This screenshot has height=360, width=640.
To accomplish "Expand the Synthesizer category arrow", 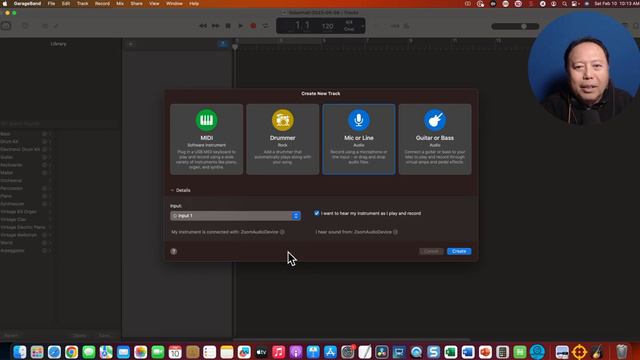I will pyautogui.click(x=50, y=204).
